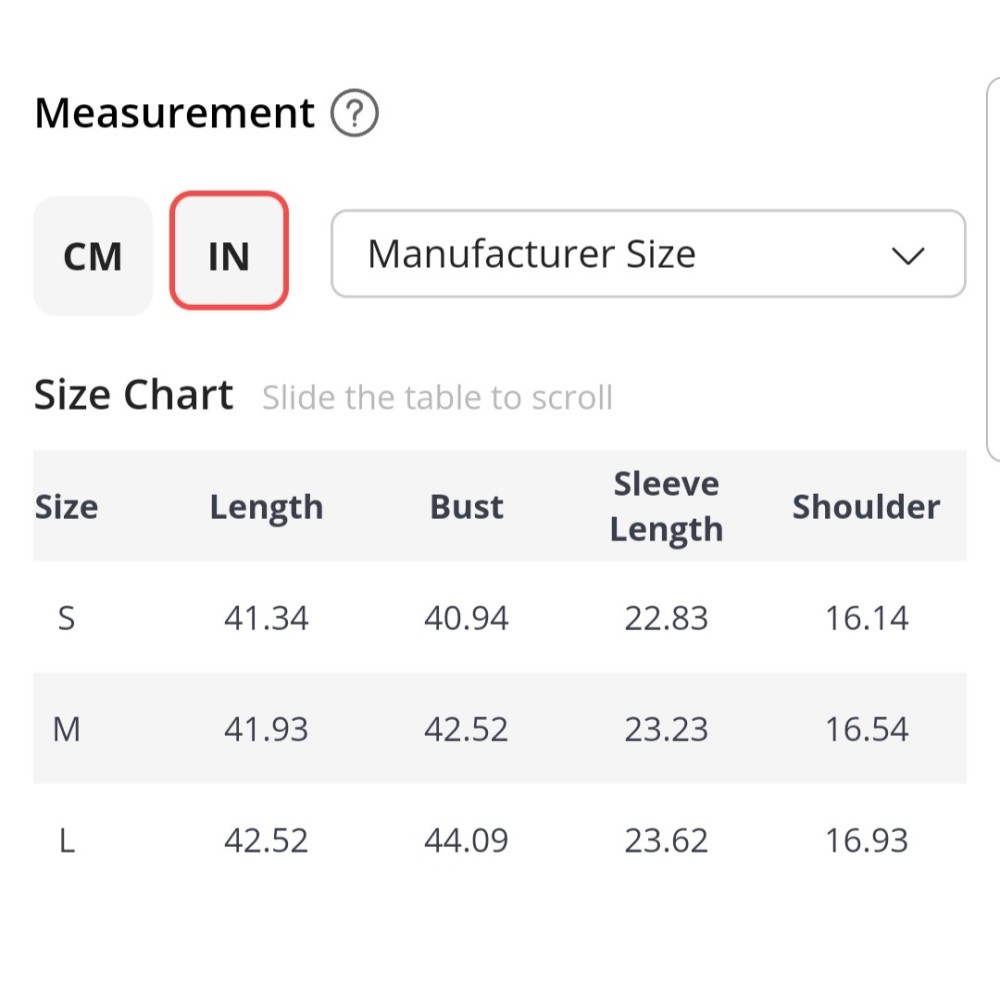1000x1000 pixels.
Task: Click the L shoulder value 16.93
Action: point(866,840)
